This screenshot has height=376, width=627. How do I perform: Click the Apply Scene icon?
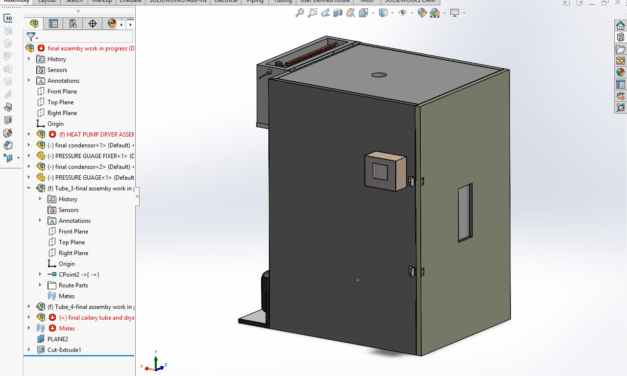tap(435, 13)
